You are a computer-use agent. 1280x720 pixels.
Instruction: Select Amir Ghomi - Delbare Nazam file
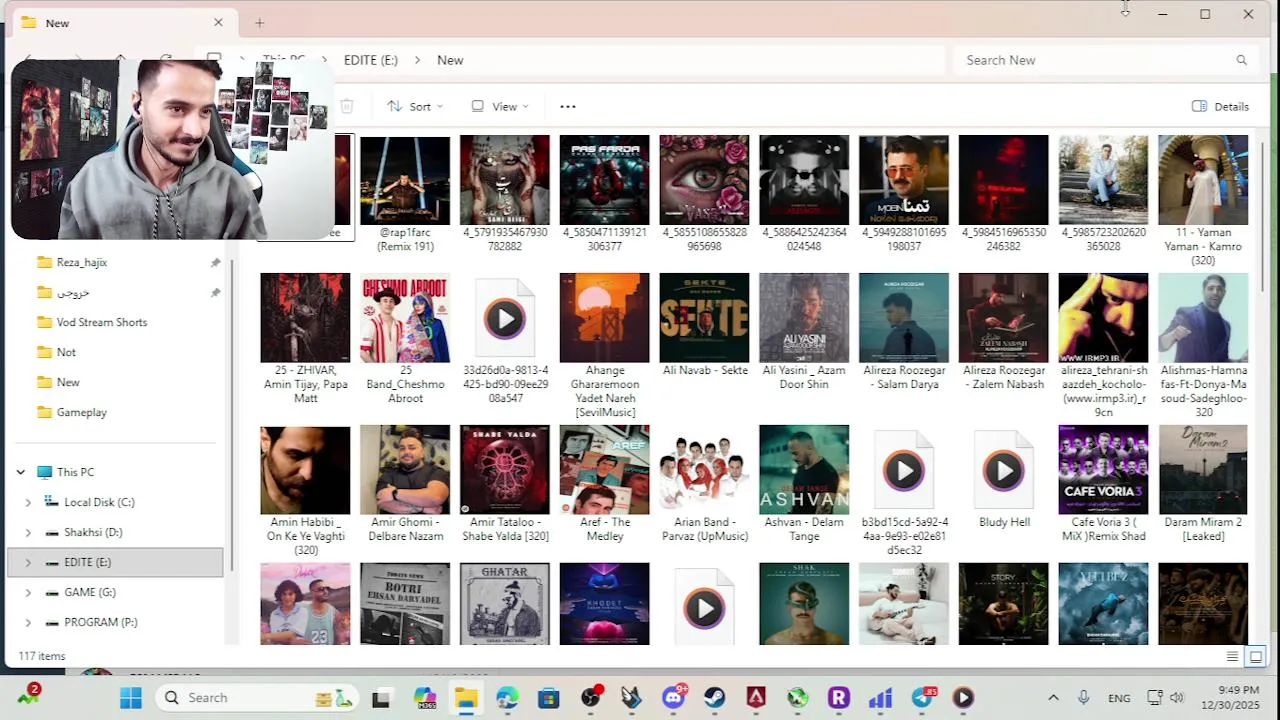(405, 484)
